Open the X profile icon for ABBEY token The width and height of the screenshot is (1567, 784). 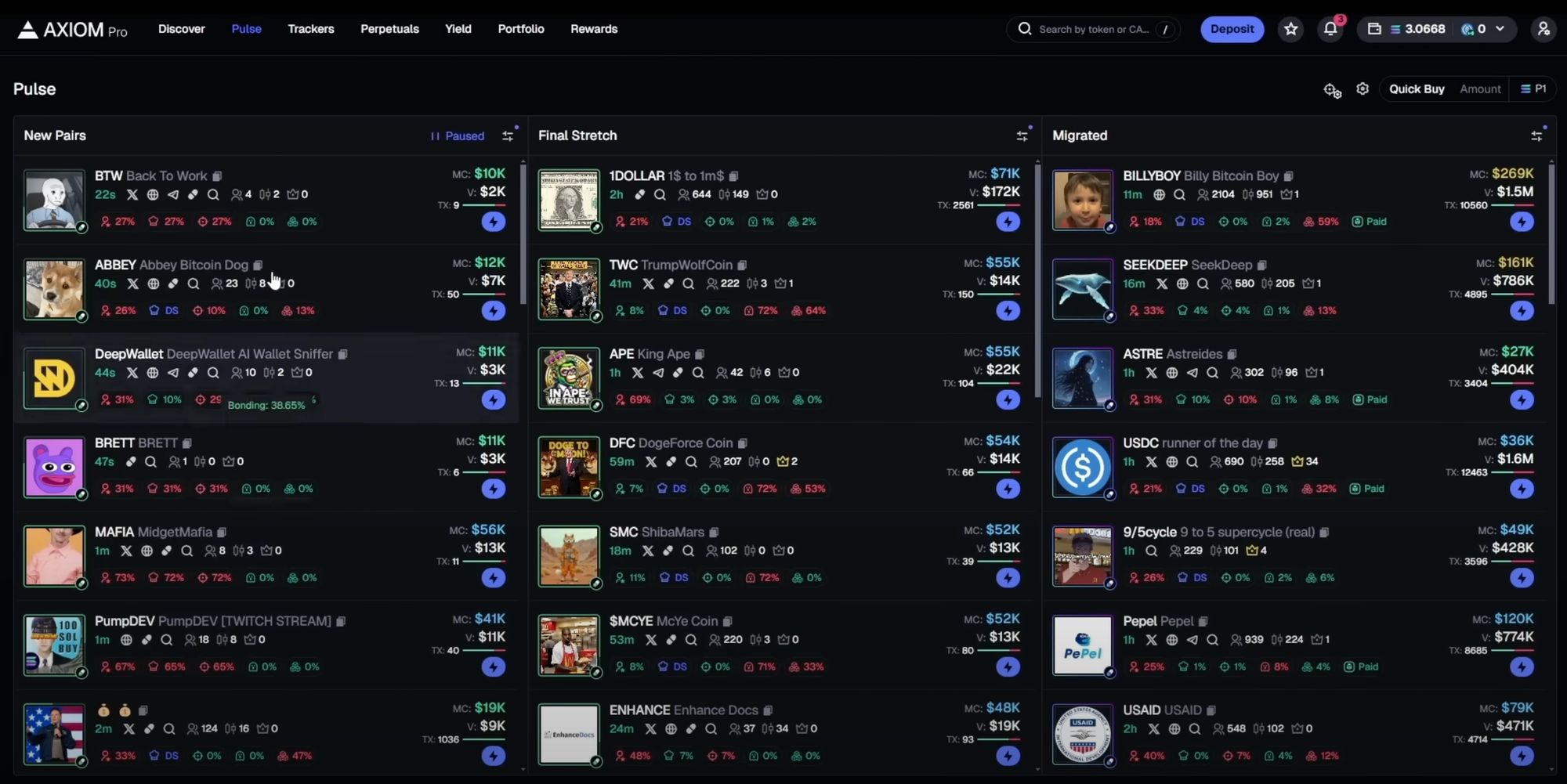point(132,284)
